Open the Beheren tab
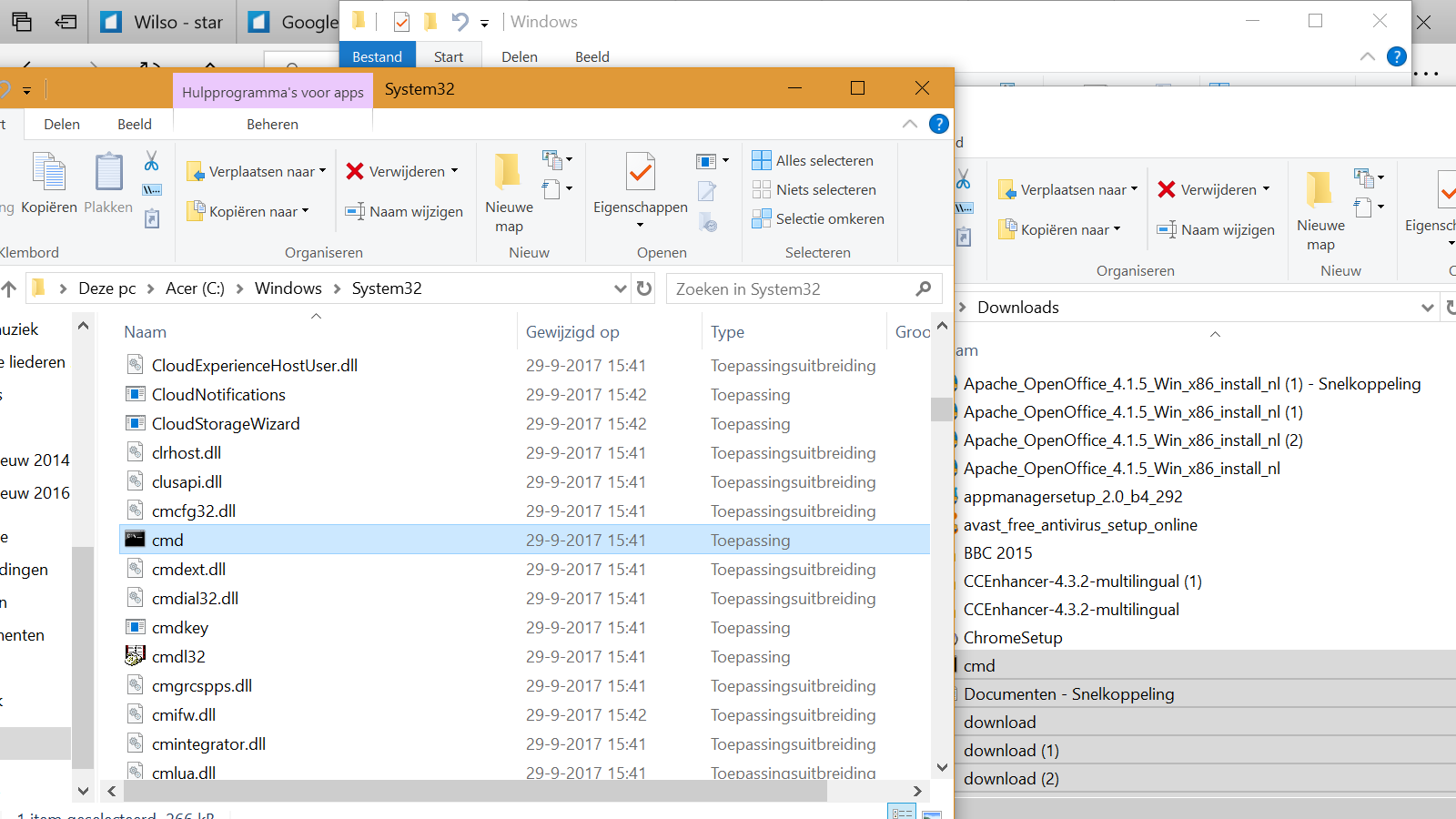 point(272,124)
